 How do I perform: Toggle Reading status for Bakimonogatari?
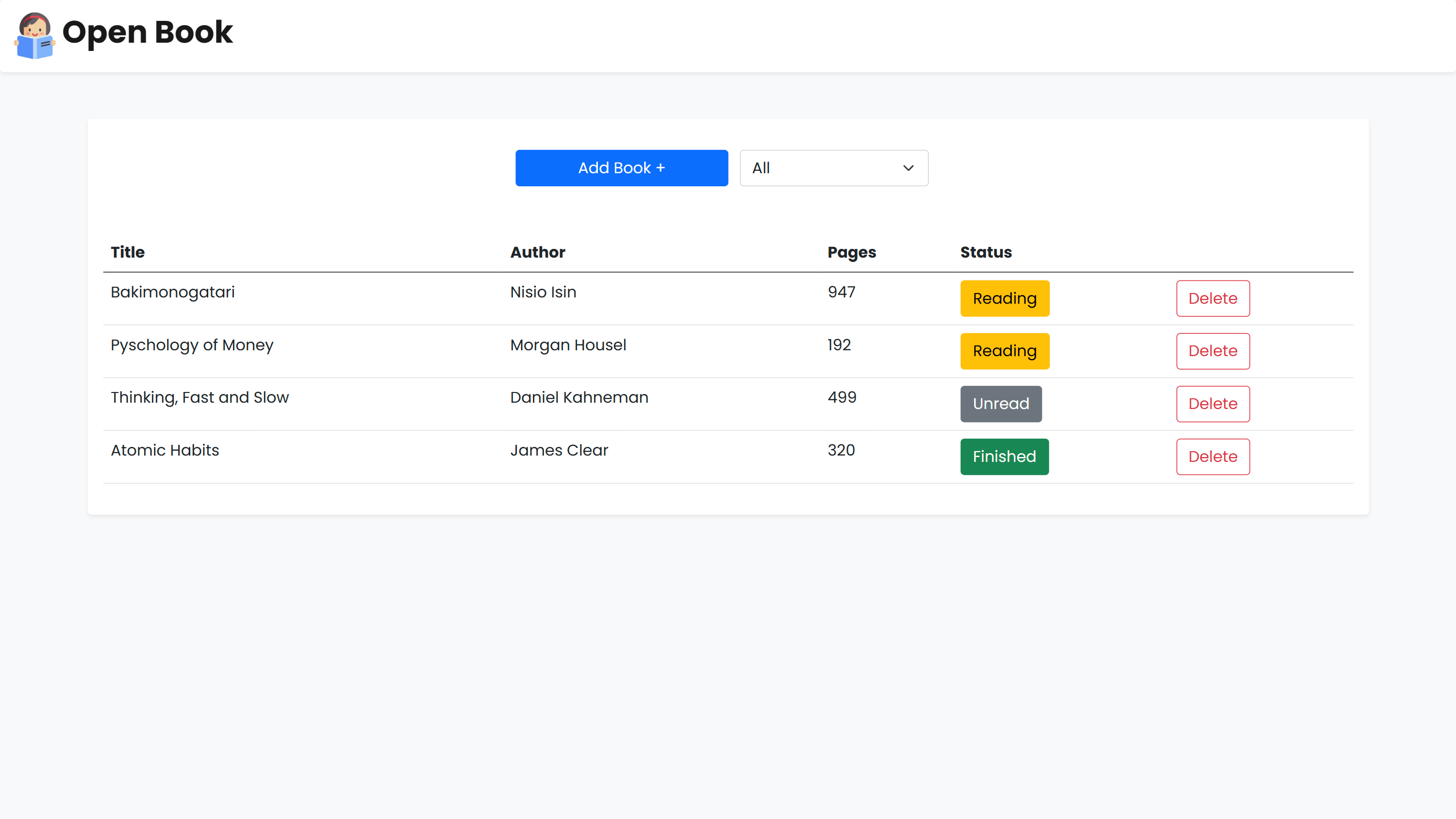(1004, 298)
